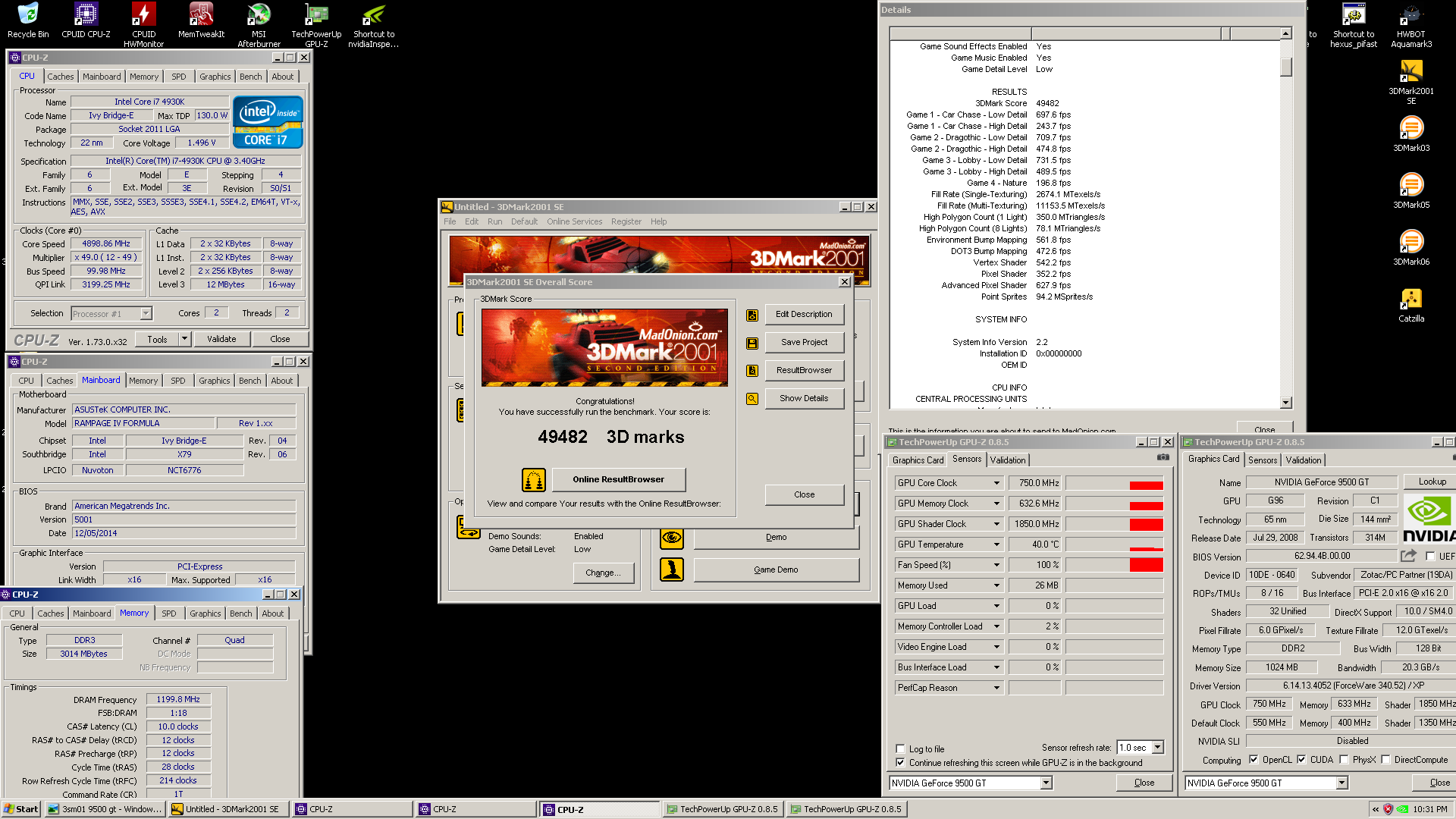Switch to Caches tab in top CPU-Z
Screen dimensions: 1456x819
tap(61, 77)
